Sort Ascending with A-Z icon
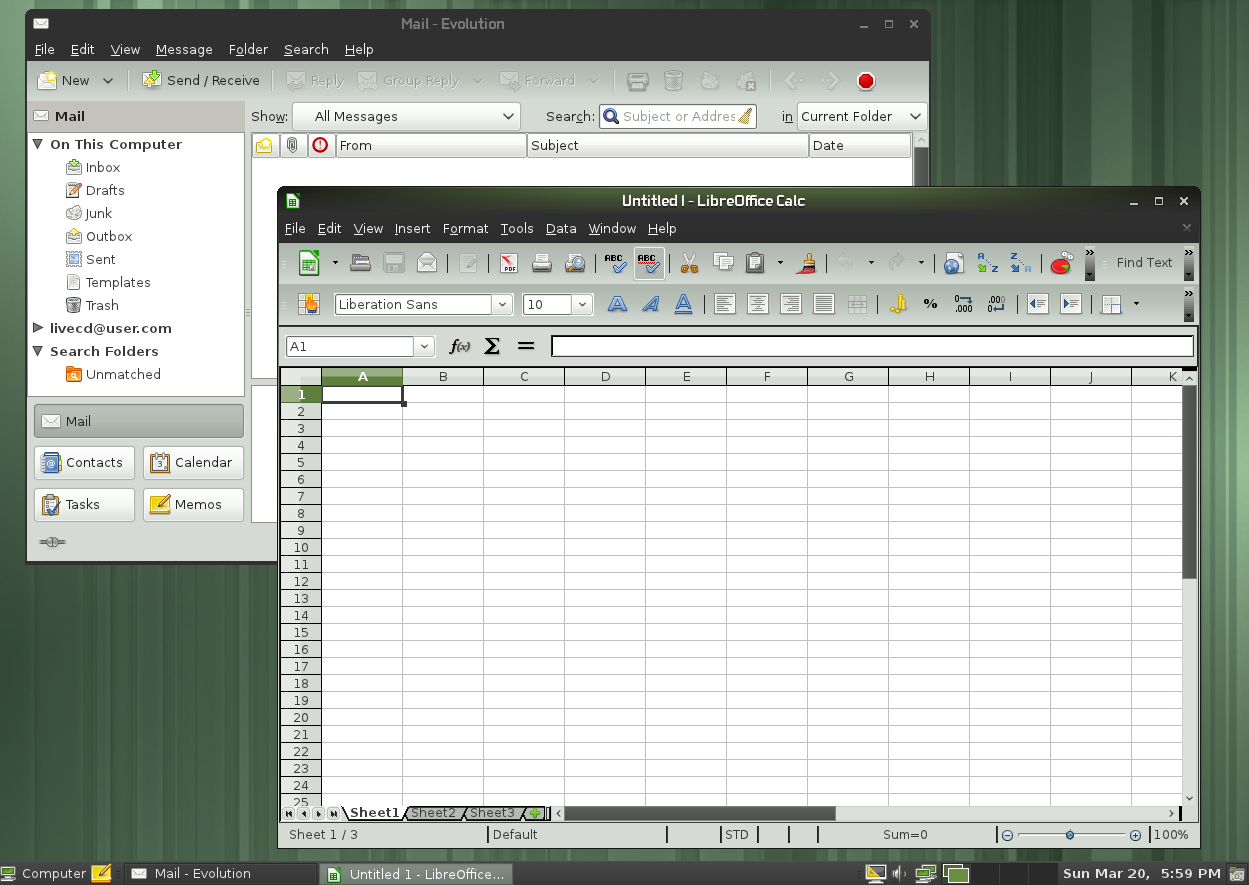Viewport: 1249px width, 885px height. pyautogui.click(x=987, y=263)
